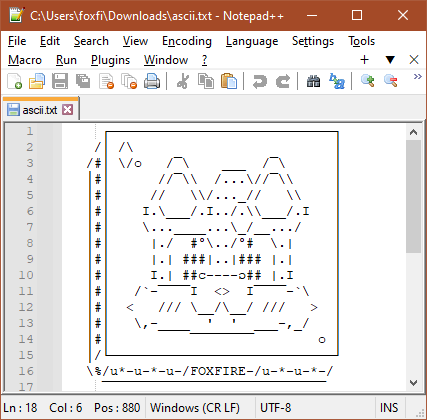Viewport: 427px width, 420px height.
Task: Expand hidden toolbar items chevron
Action: [417, 77]
